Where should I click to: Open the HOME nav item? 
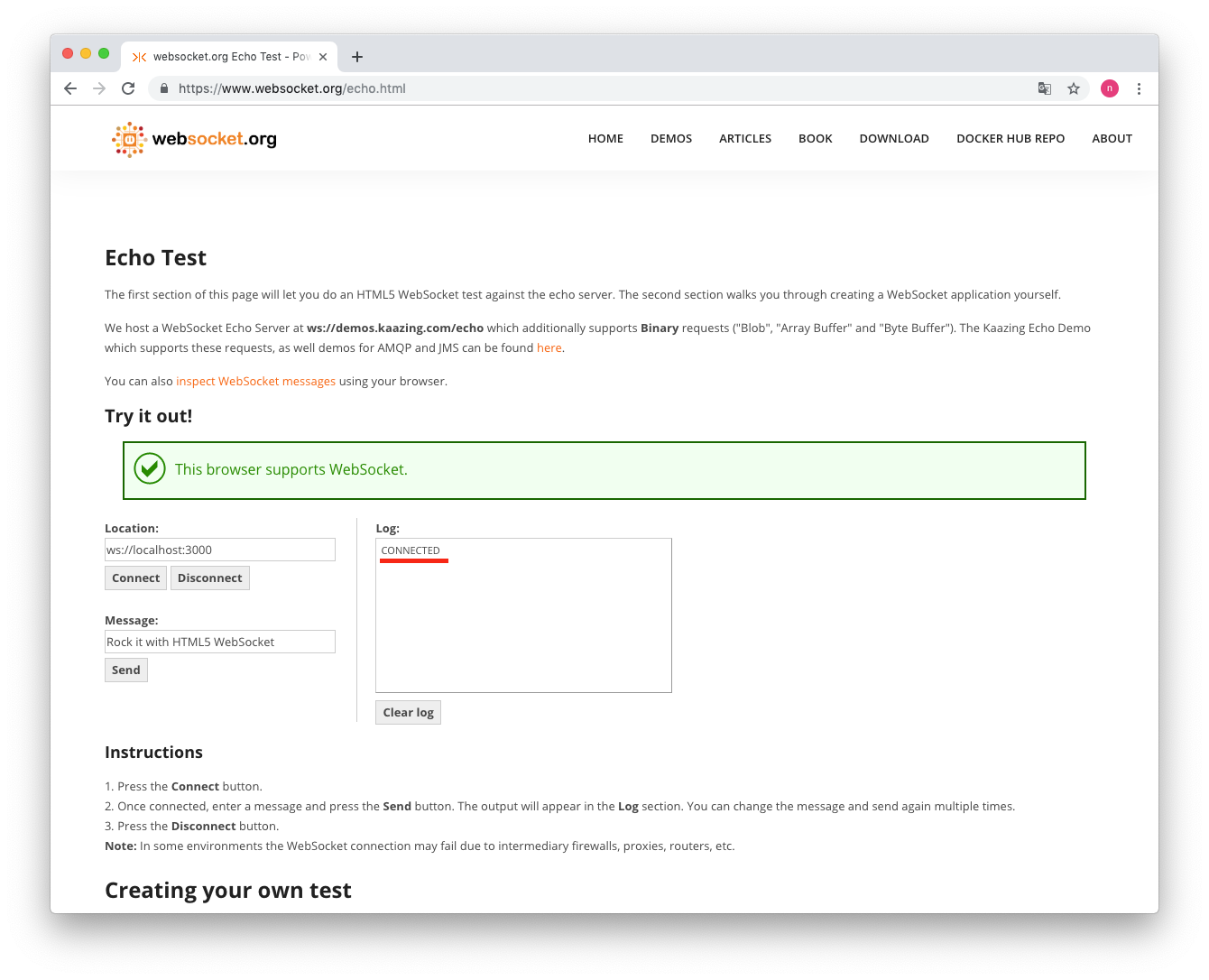point(605,139)
